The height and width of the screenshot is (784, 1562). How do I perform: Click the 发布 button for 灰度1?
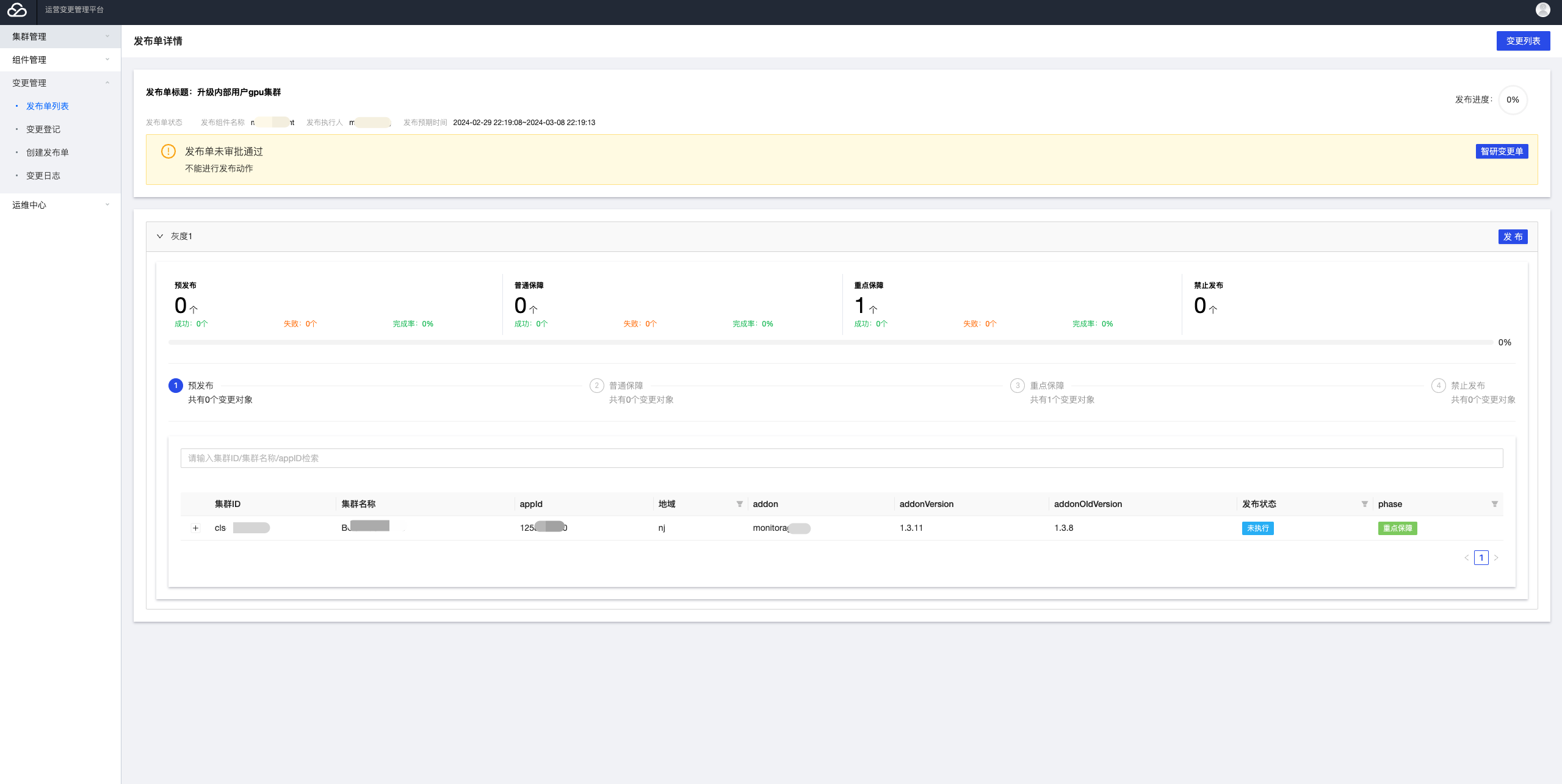1513,237
